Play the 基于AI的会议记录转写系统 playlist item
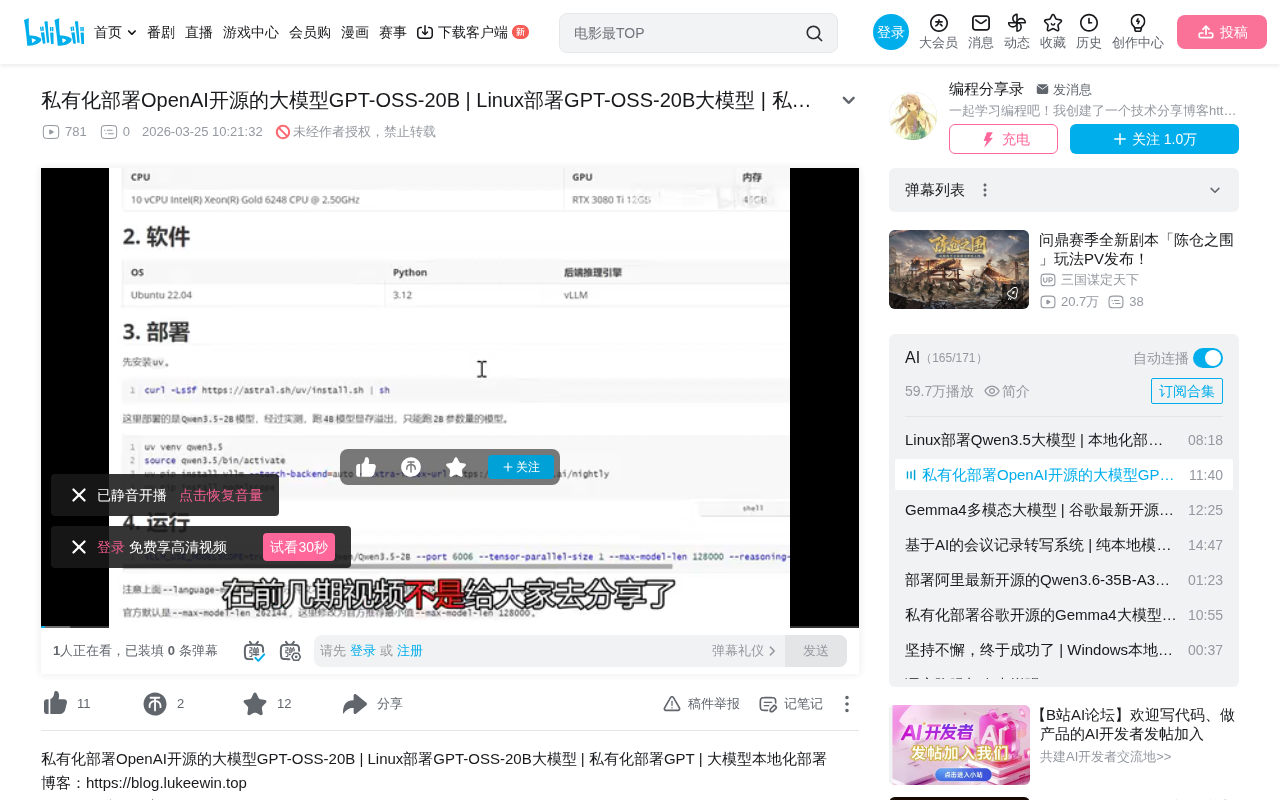 point(1064,545)
